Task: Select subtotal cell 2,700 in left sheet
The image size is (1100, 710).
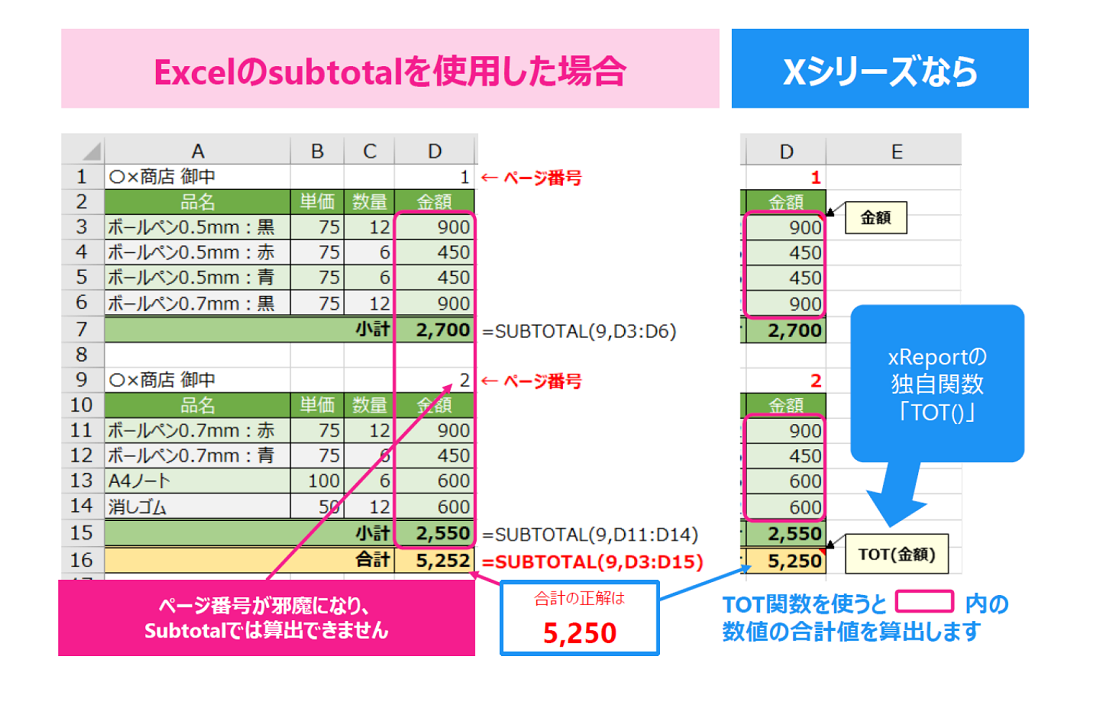Action: [x=435, y=329]
